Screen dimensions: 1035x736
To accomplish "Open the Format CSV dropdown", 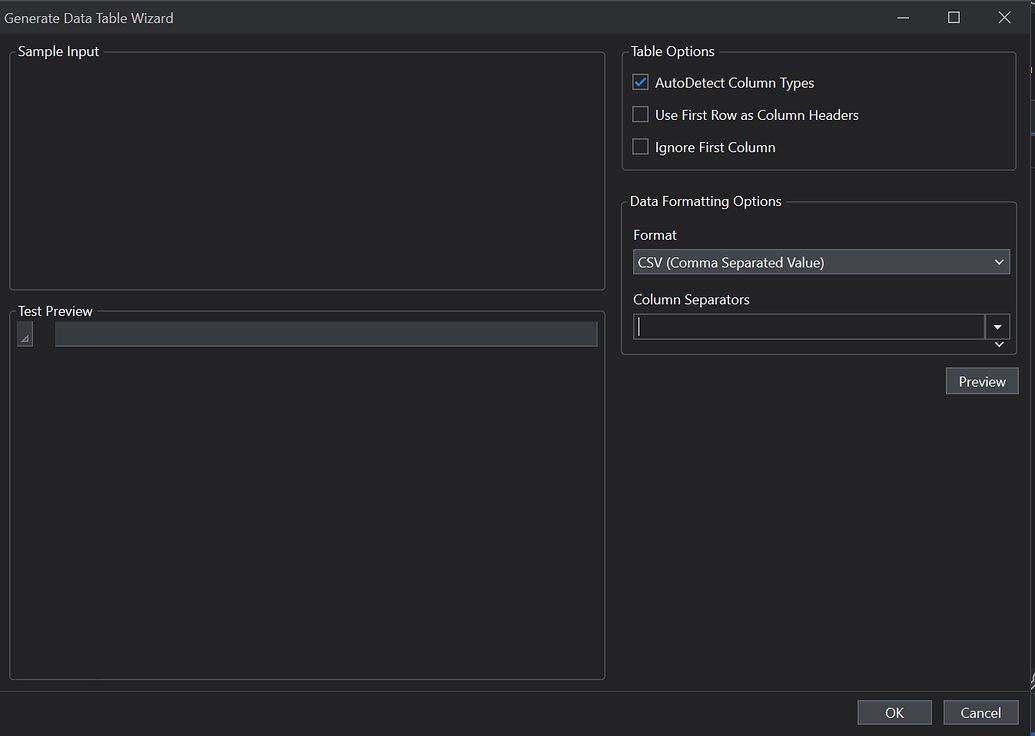I will 821,262.
